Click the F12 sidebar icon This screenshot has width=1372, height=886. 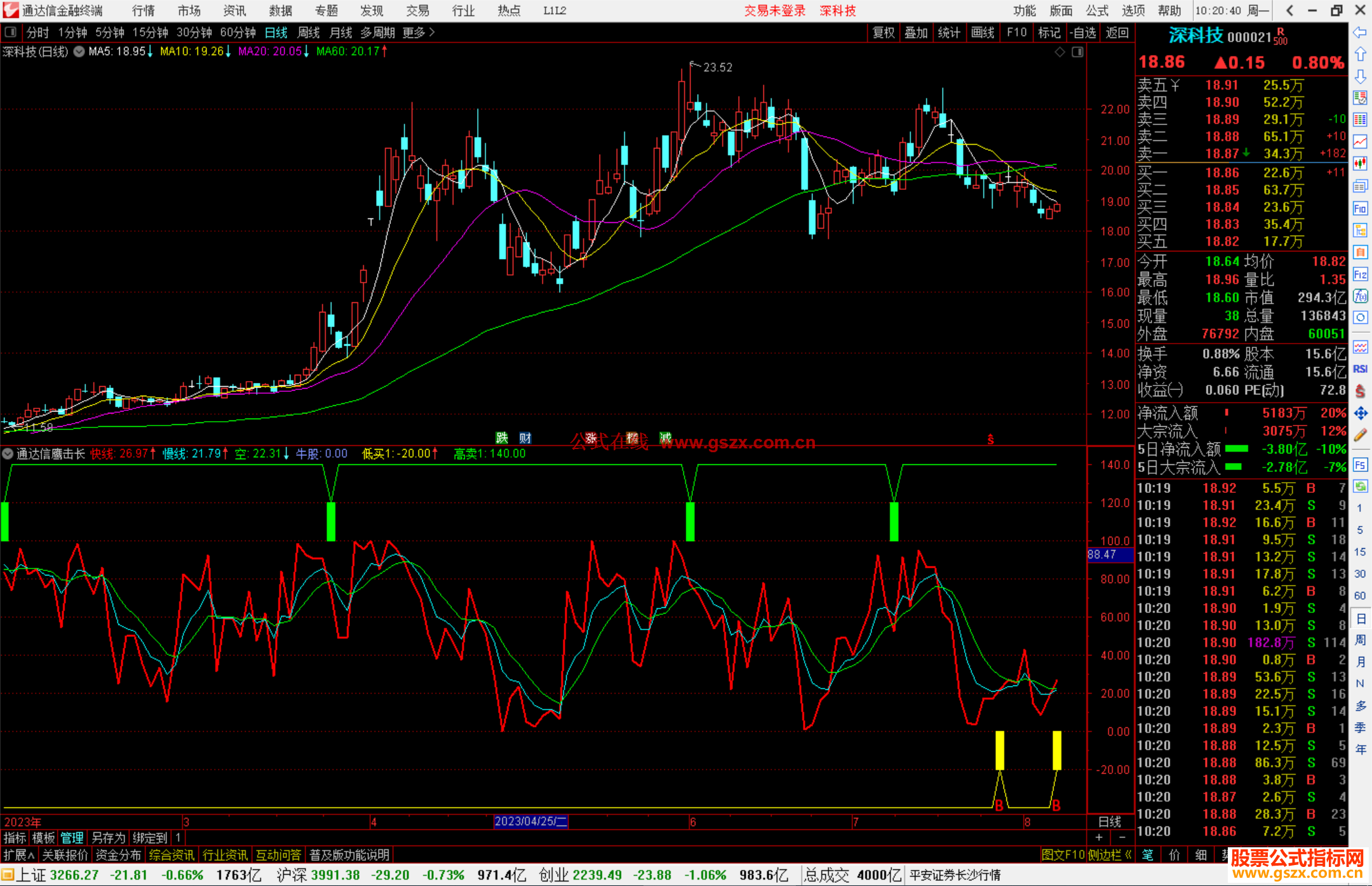pyautogui.click(x=1360, y=274)
